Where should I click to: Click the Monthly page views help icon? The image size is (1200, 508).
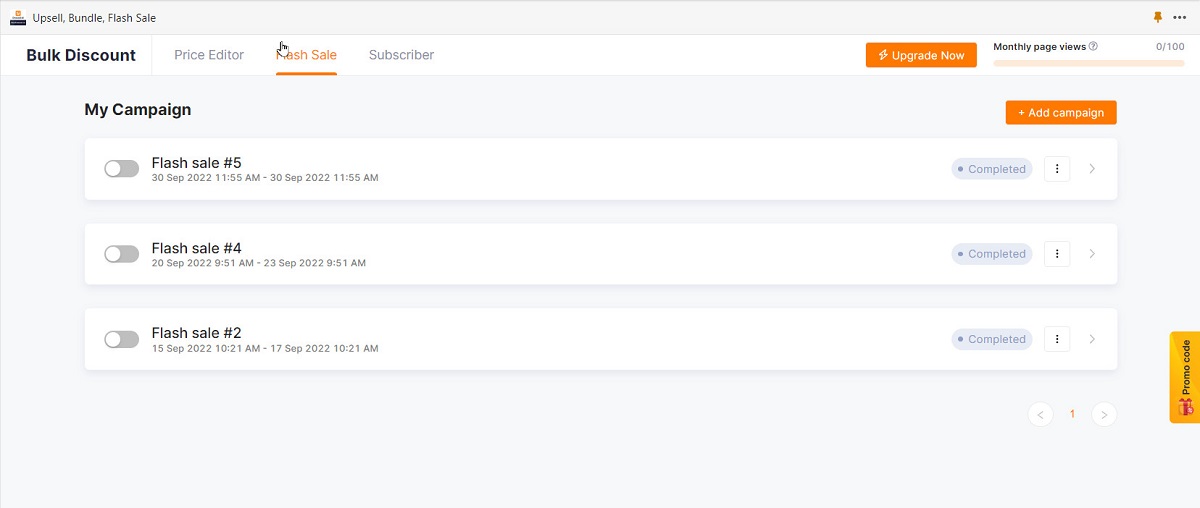click(x=1093, y=46)
